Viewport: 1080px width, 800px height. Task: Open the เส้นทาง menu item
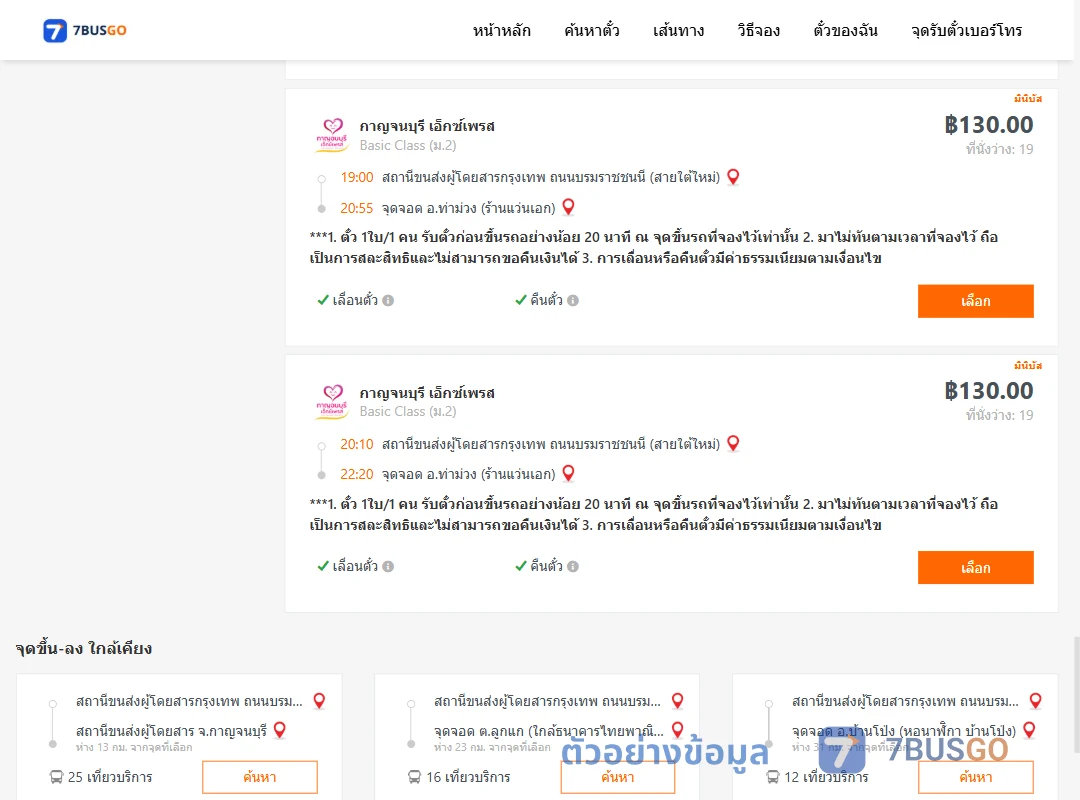coord(678,30)
